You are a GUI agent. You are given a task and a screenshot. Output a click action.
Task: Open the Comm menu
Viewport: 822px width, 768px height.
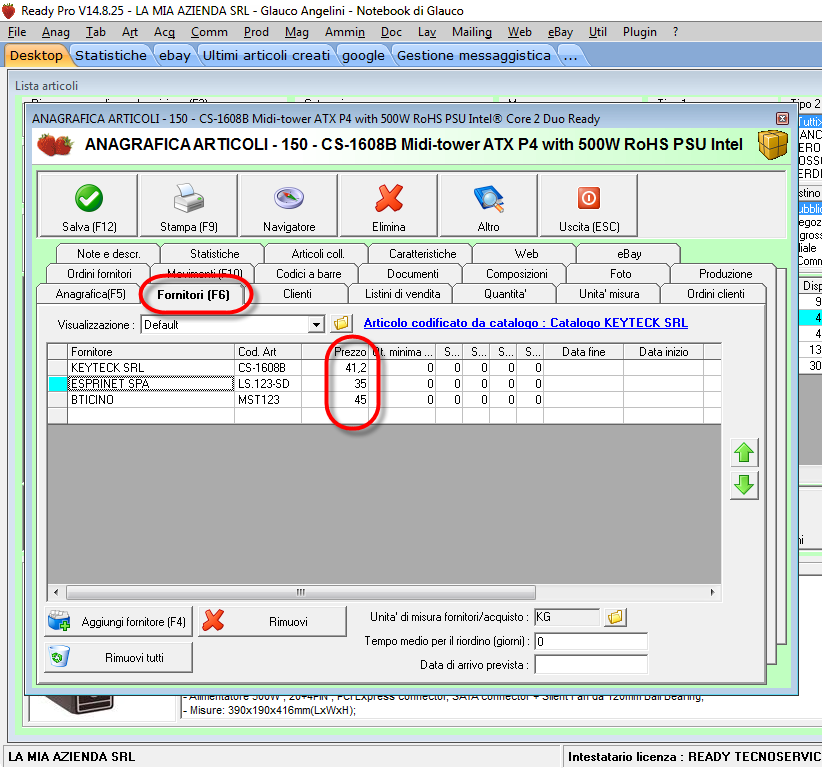(x=209, y=33)
